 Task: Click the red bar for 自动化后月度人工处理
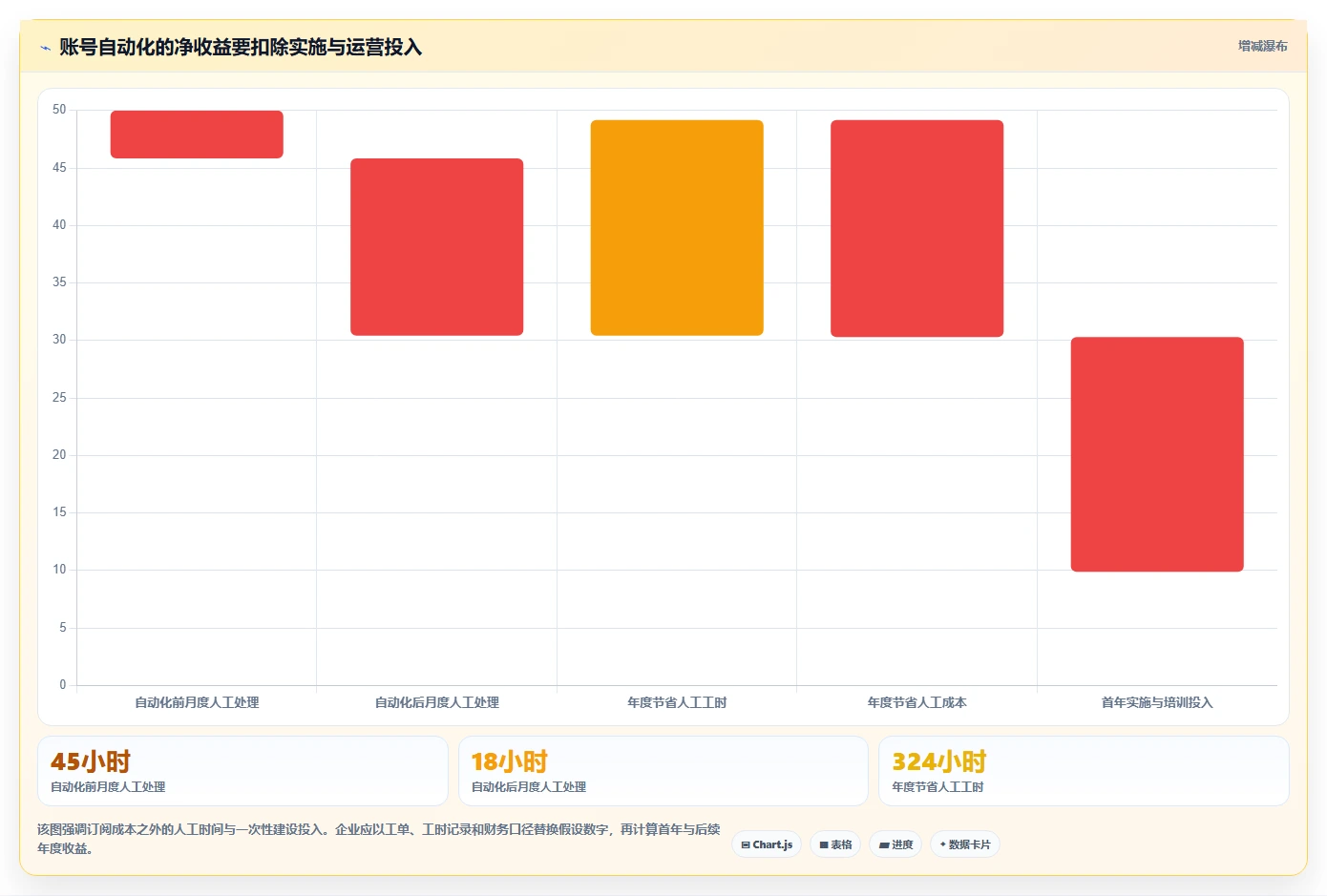437,247
